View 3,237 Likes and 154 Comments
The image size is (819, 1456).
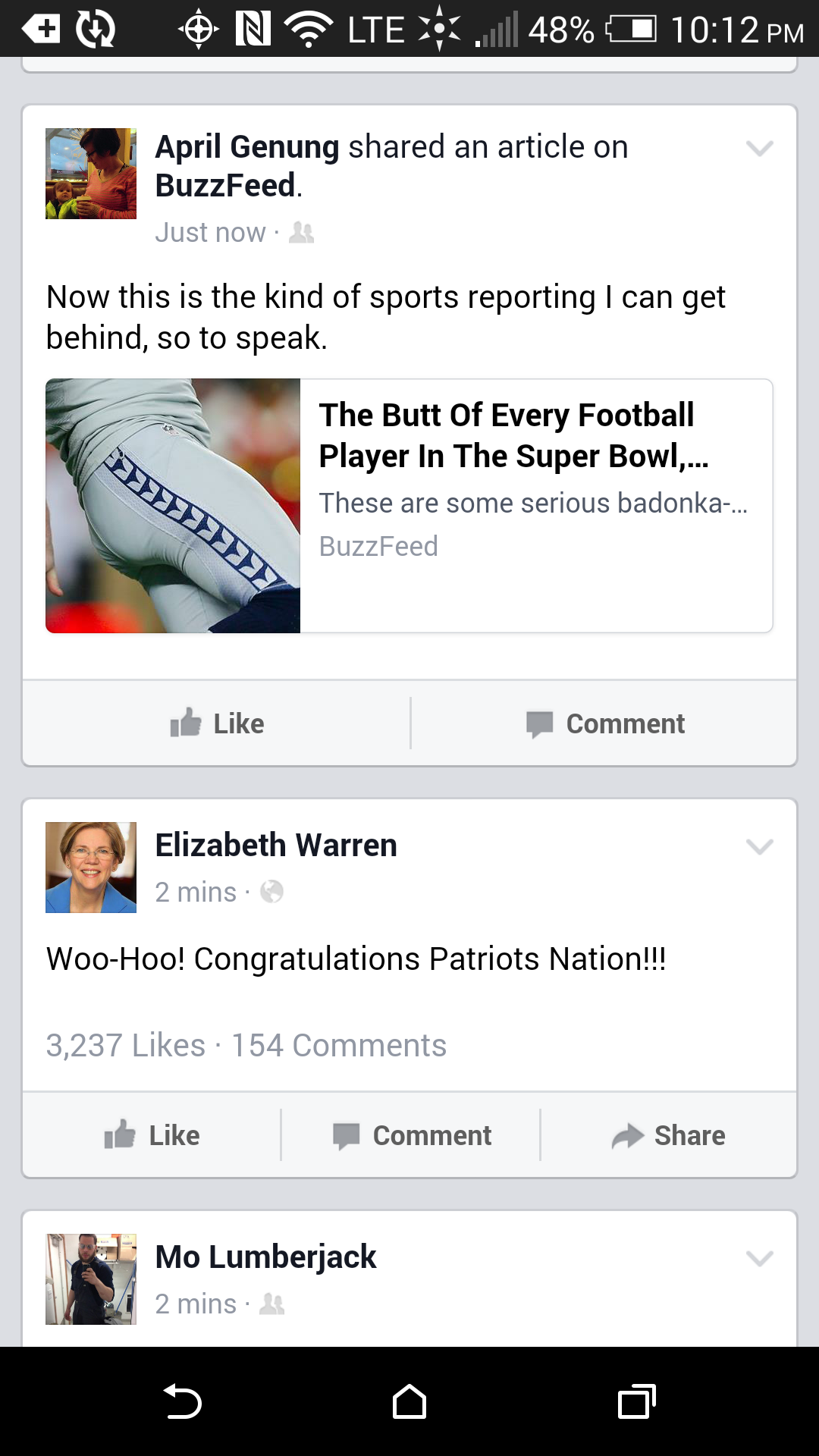point(246,1045)
